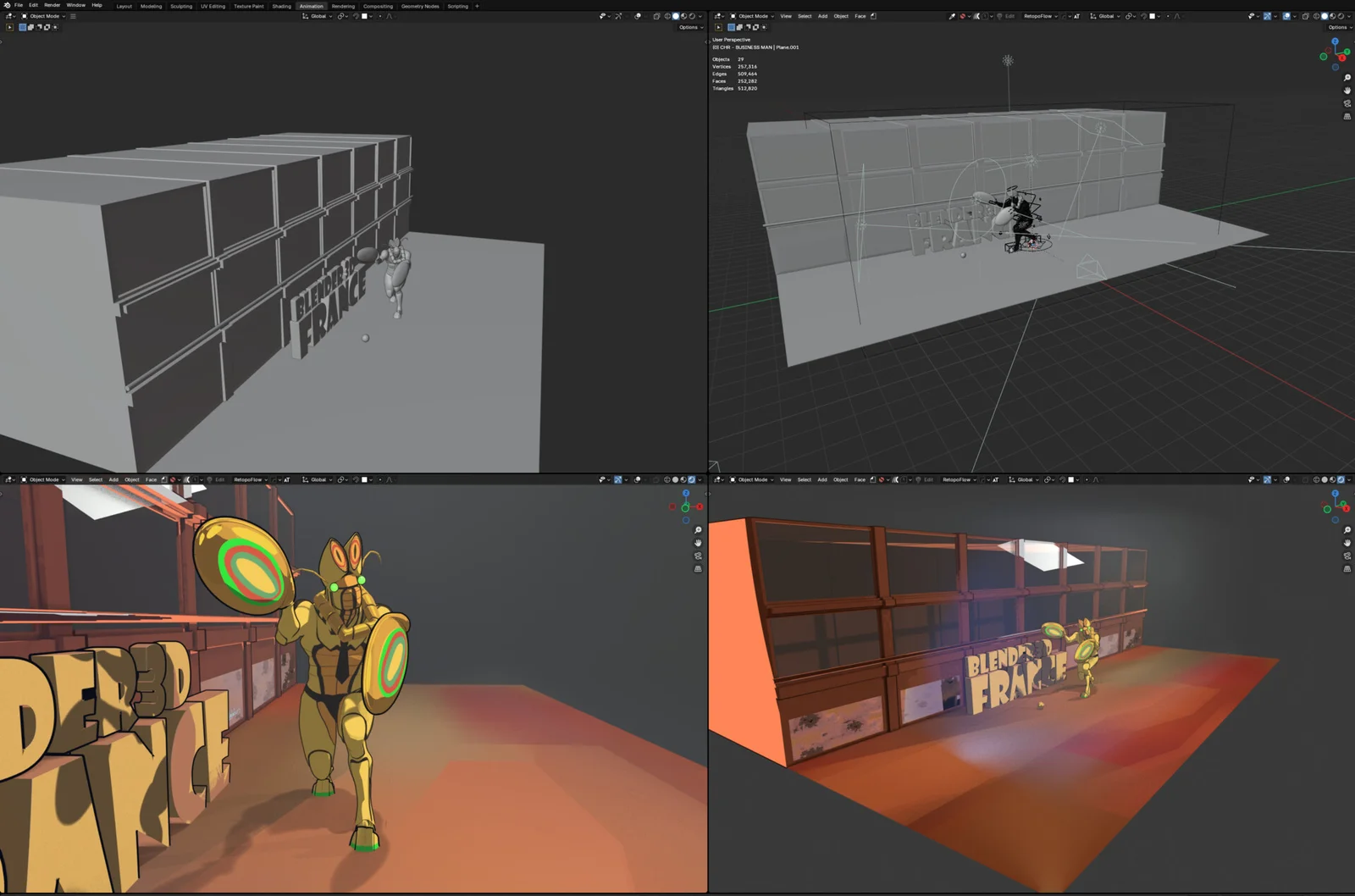Click the eyedropper icon in top-right viewport header
The image size is (1355, 896).
pyautogui.click(x=952, y=16)
